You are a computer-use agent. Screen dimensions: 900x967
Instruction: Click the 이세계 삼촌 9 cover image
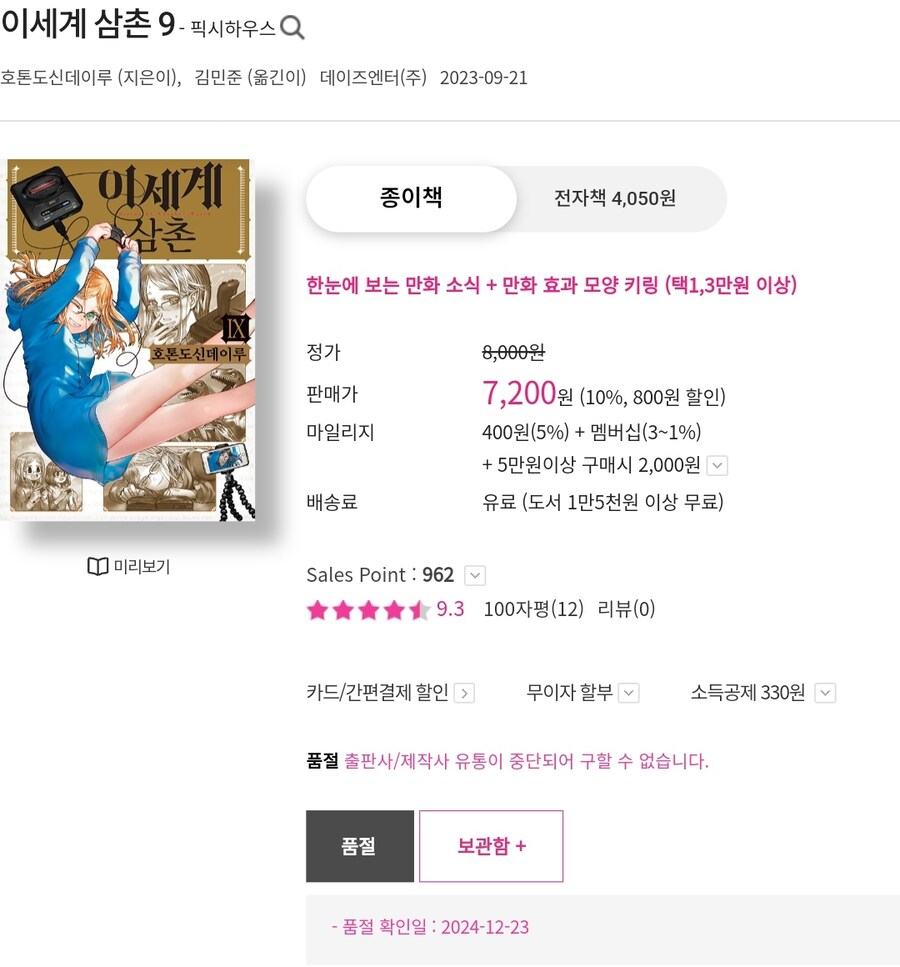[128, 340]
